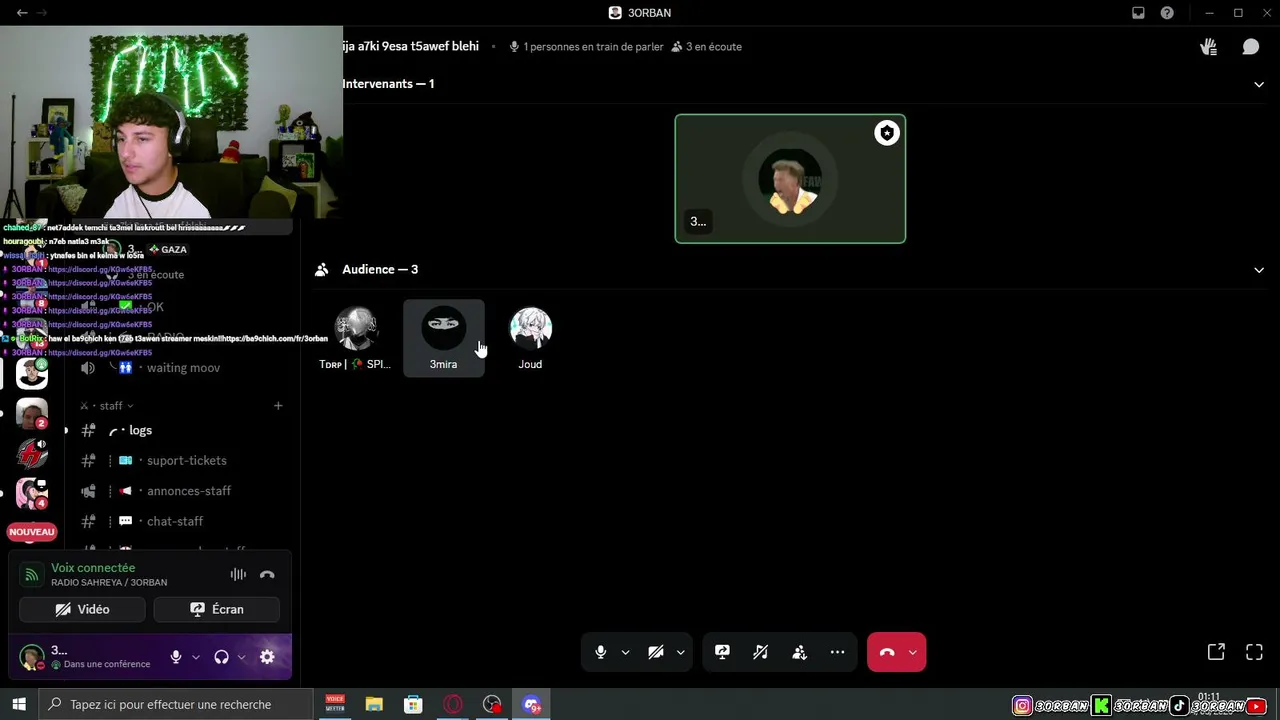Click the moderator badge on speaker tile
The width and height of the screenshot is (1280, 720).
pos(887,133)
